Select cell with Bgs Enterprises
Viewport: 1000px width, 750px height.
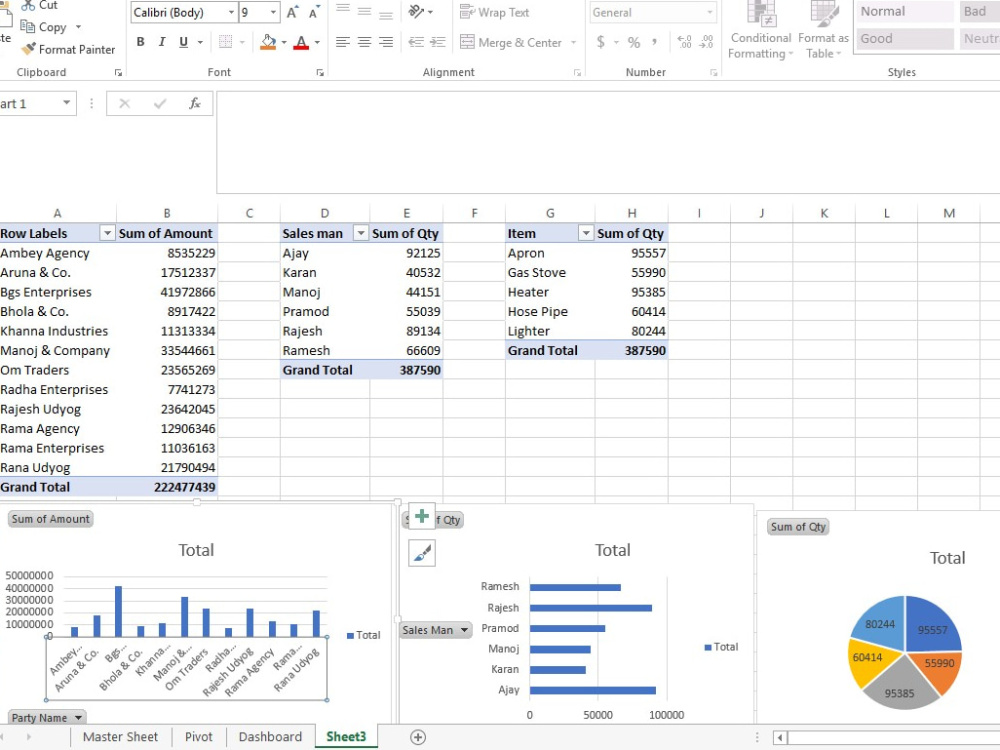tap(58, 292)
